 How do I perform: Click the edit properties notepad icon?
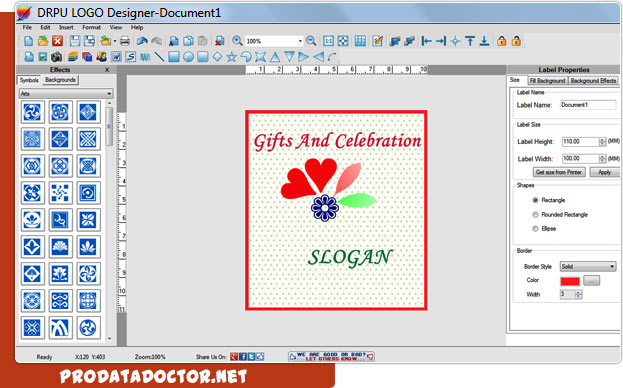(x=377, y=41)
